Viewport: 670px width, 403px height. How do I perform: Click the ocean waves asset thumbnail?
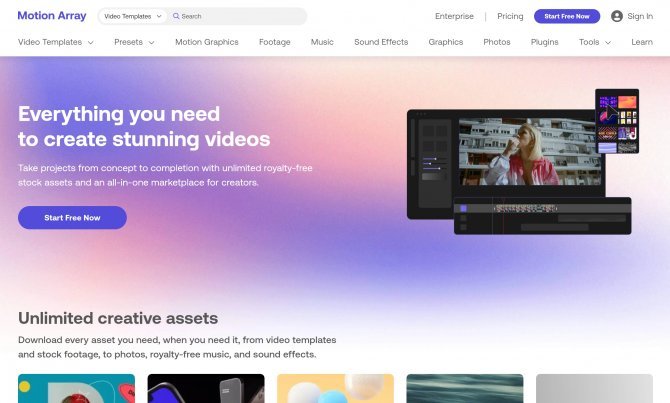pyautogui.click(x=465, y=388)
